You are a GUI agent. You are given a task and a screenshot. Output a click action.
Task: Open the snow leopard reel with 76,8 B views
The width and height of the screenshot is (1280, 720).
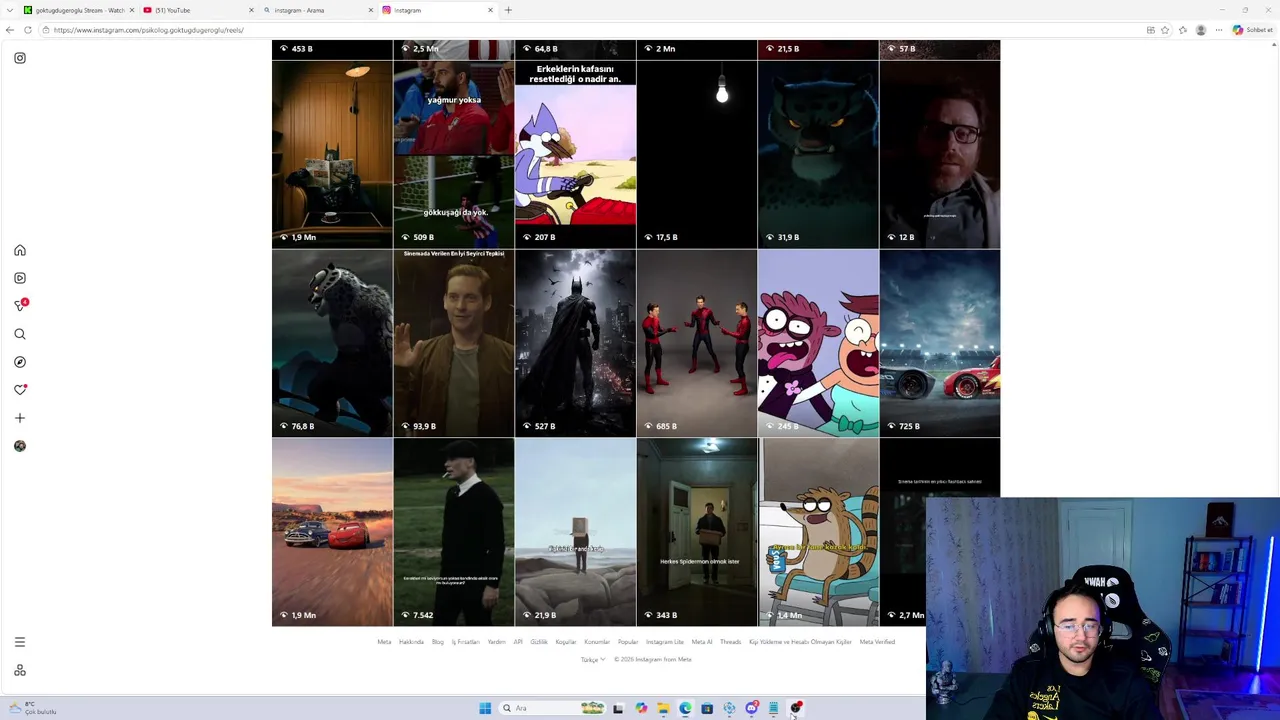332,343
